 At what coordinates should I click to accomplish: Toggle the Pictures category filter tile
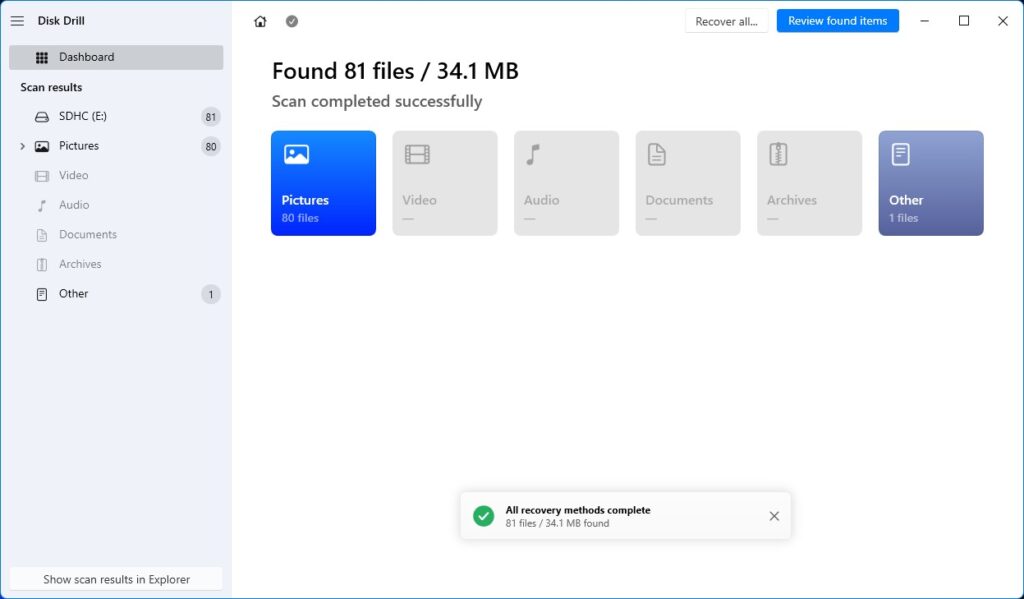(x=323, y=183)
